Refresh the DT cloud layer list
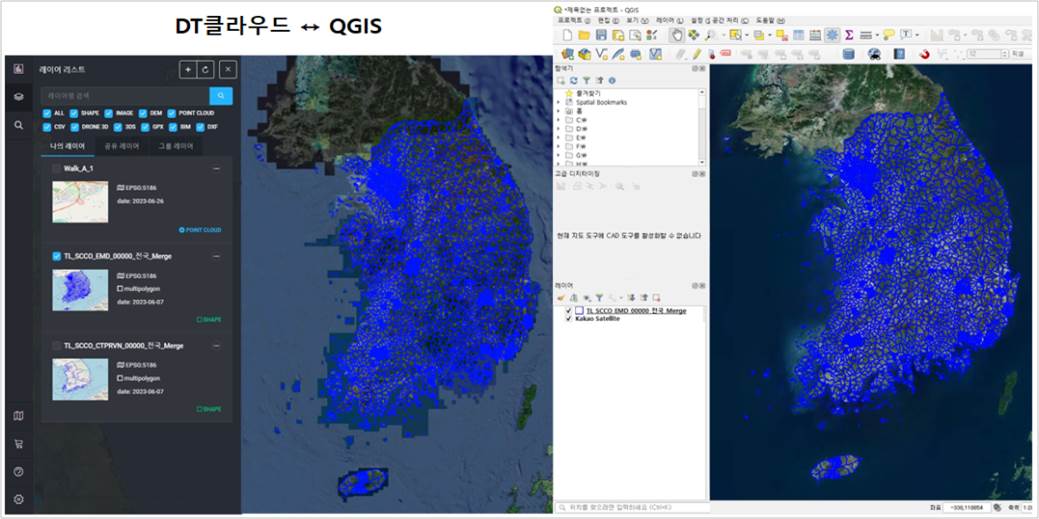Viewport: 1039px width, 519px height. pyautogui.click(x=206, y=69)
